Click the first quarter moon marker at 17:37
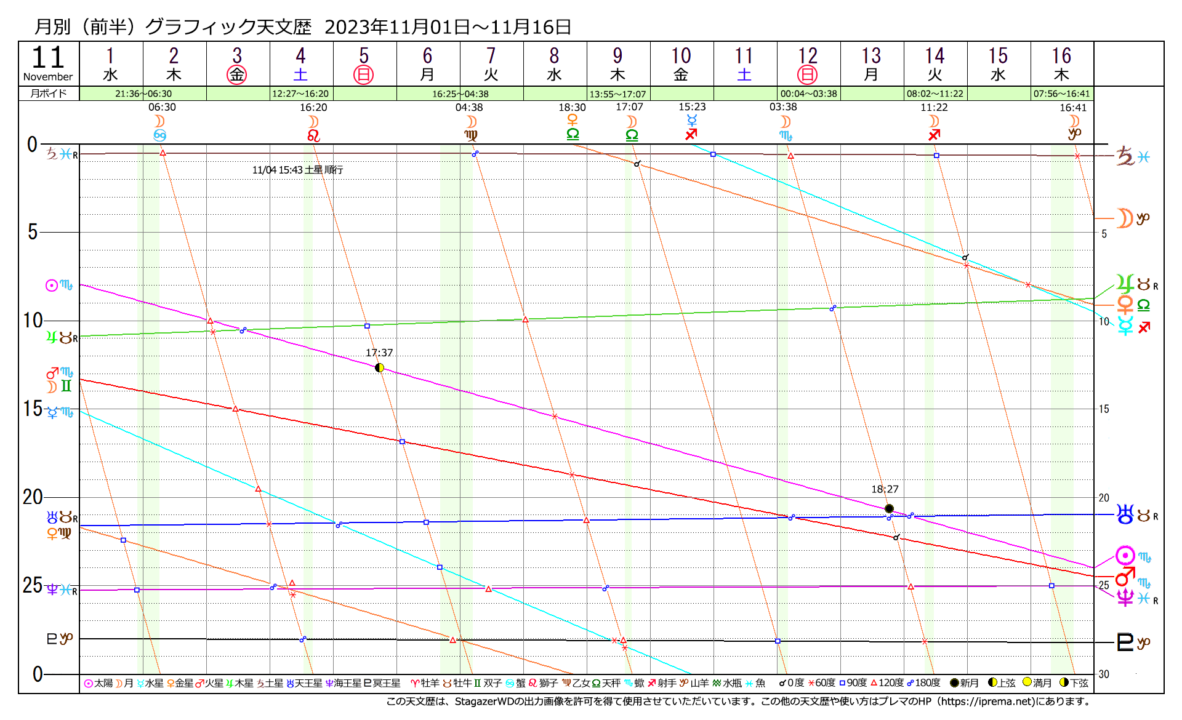Screen dimensions: 1182x720 coord(379,367)
